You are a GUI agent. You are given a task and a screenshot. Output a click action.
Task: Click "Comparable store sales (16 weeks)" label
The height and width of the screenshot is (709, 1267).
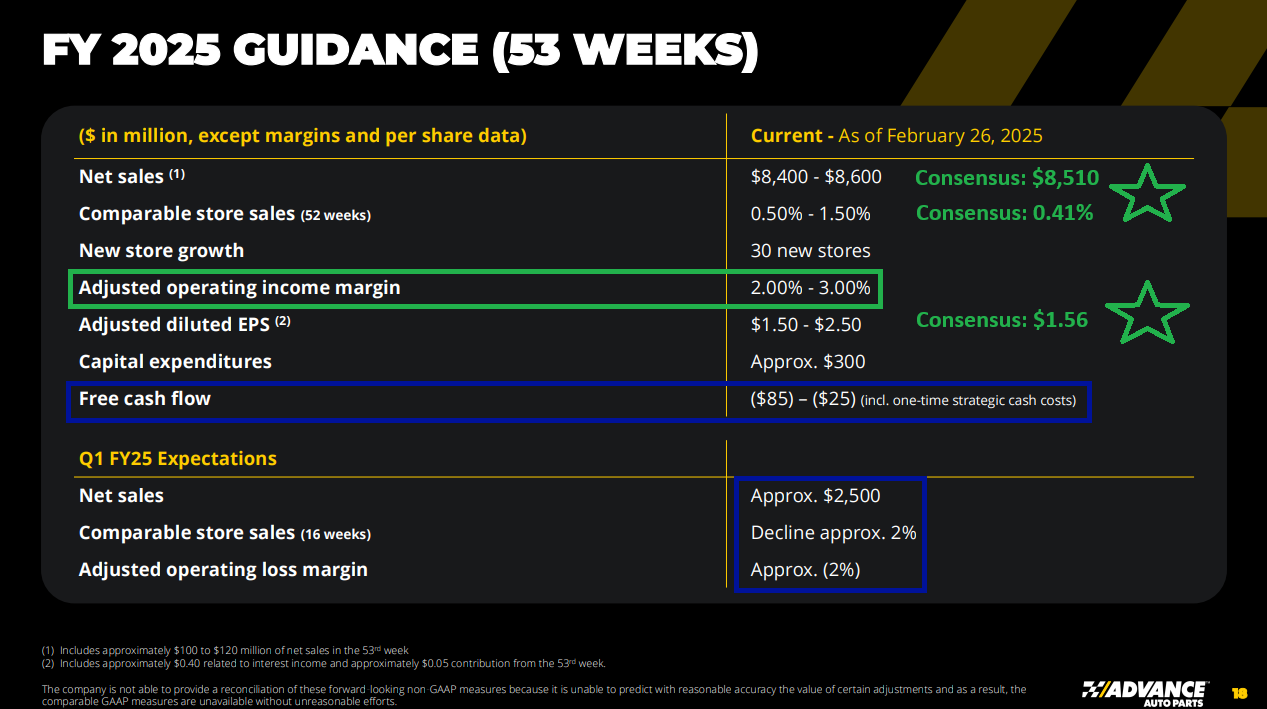pos(225,532)
